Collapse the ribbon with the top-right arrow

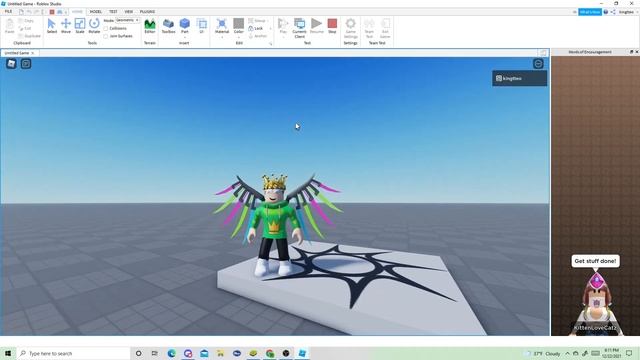[574, 12]
